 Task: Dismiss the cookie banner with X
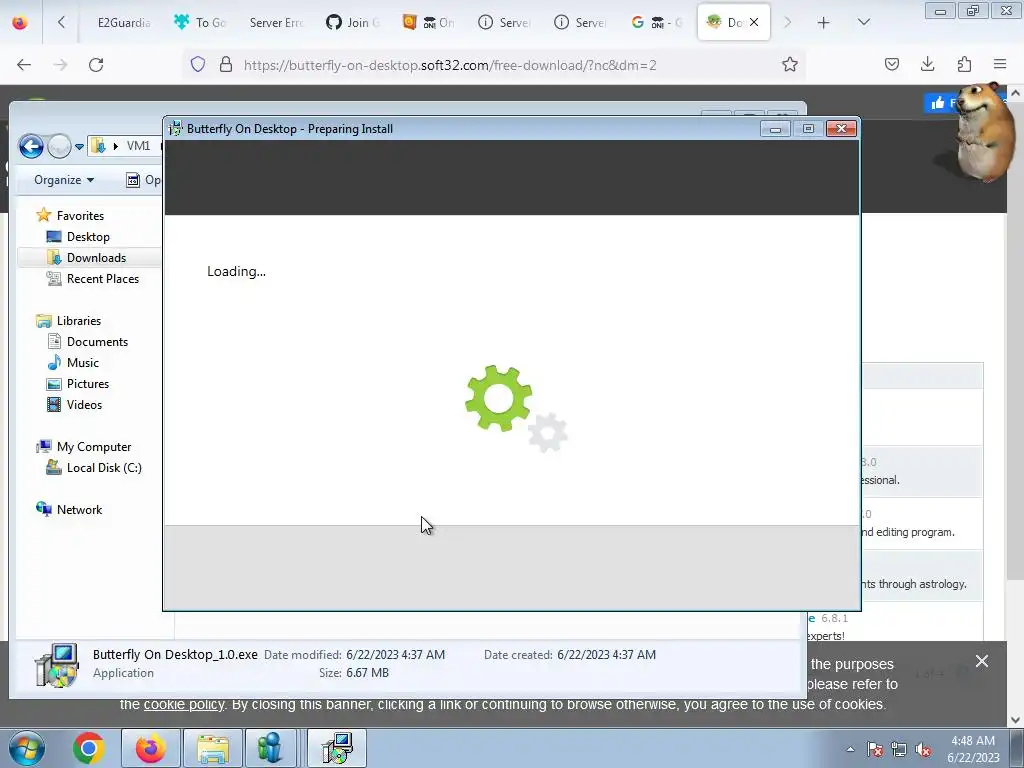[x=982, y=661]
